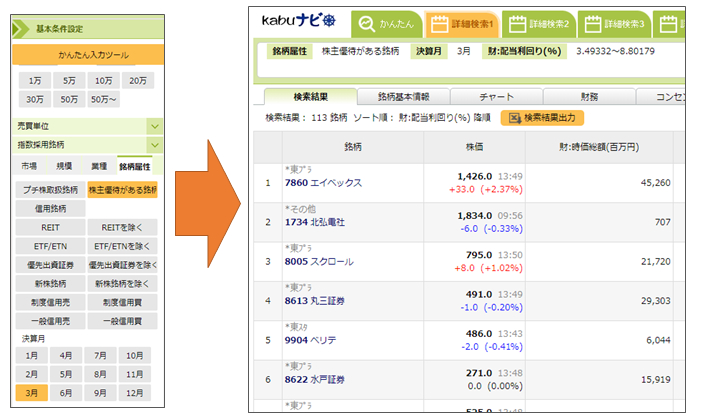Screen dimensions: 706x420
Task: Sort by 銘柄 column header
Action: pyautogui.click(x=353, y=147)
